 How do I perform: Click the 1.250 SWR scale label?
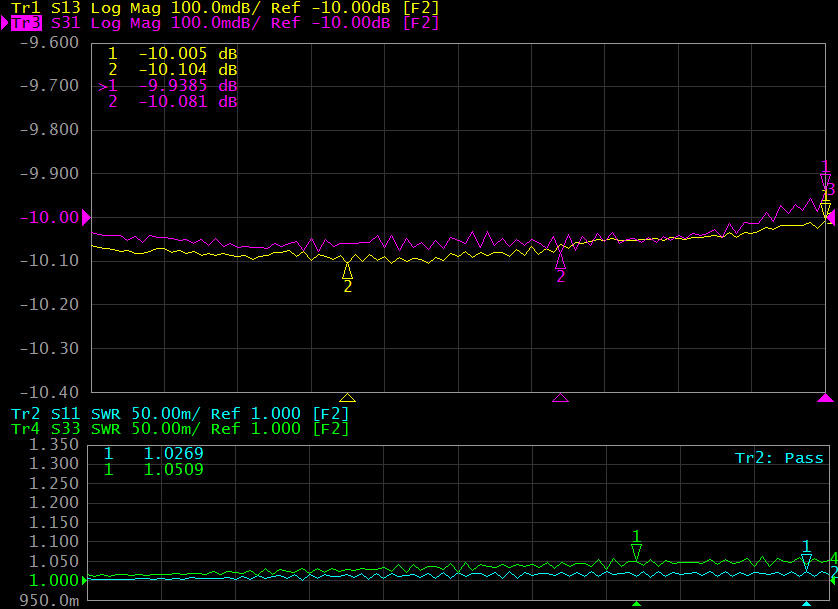53,483
